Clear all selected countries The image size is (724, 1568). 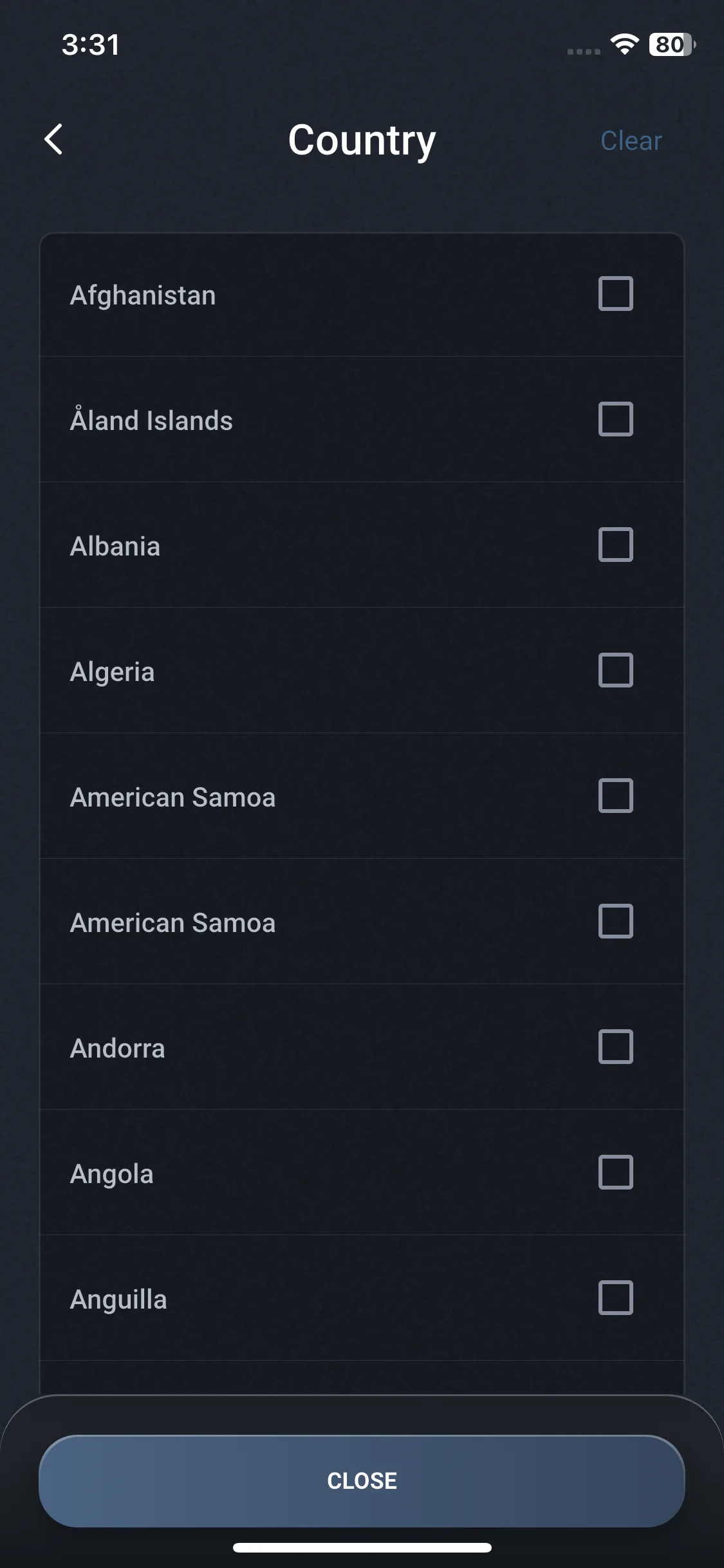[x=631, y=141]
